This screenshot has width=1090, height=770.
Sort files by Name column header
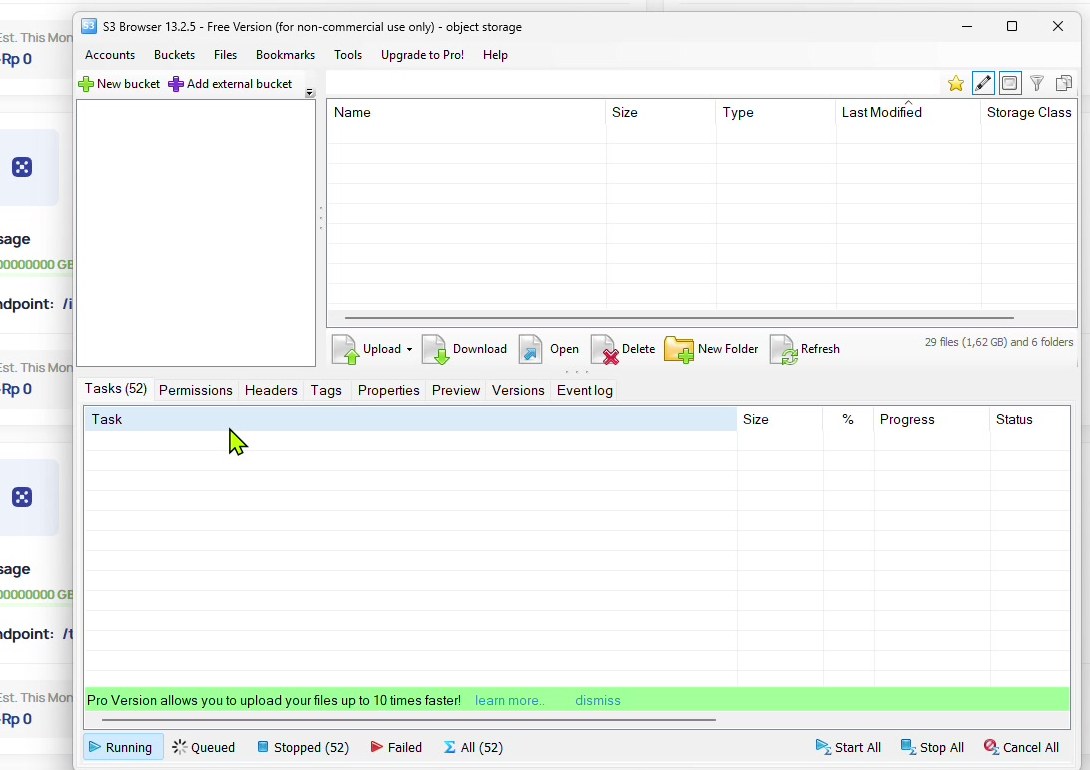click(466, 113)
